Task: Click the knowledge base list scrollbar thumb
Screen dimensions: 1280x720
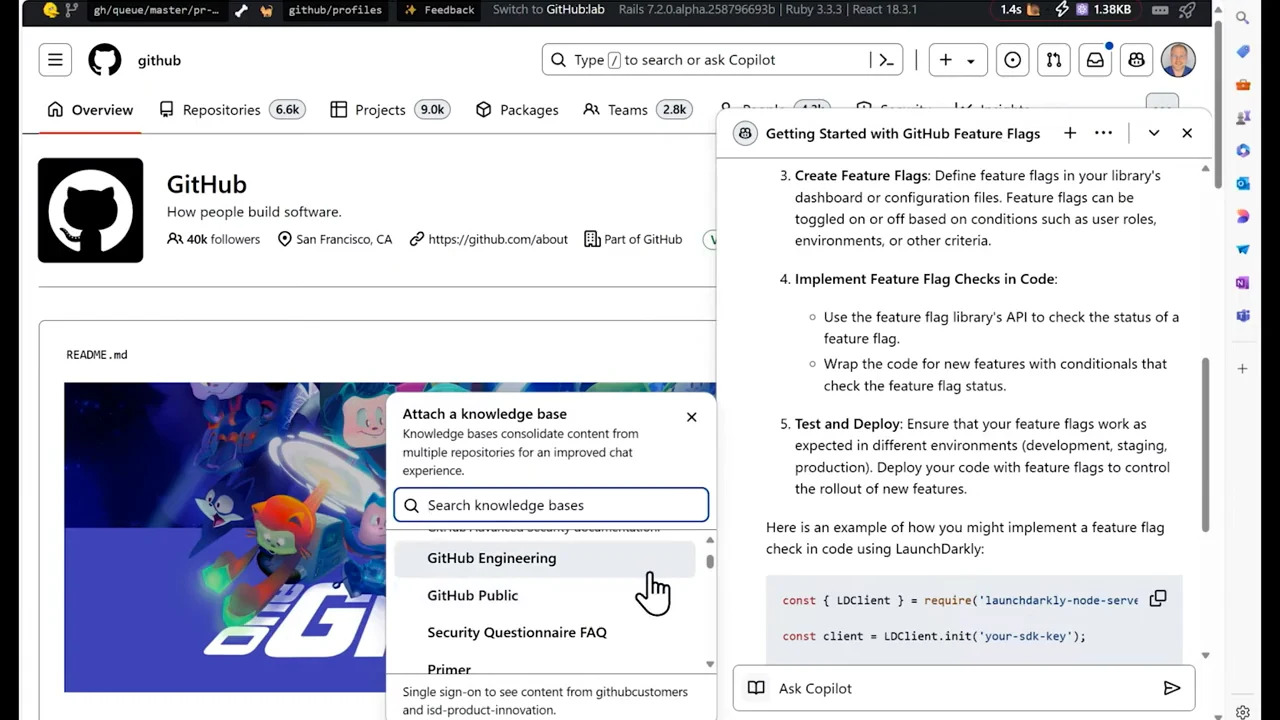Action: pos(710,560)
